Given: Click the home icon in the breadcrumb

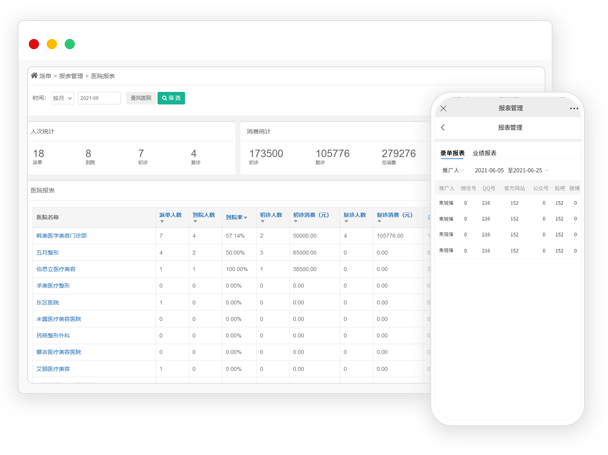Looking at the screenshot, I should pyautogui.click(x=34, y=75).
